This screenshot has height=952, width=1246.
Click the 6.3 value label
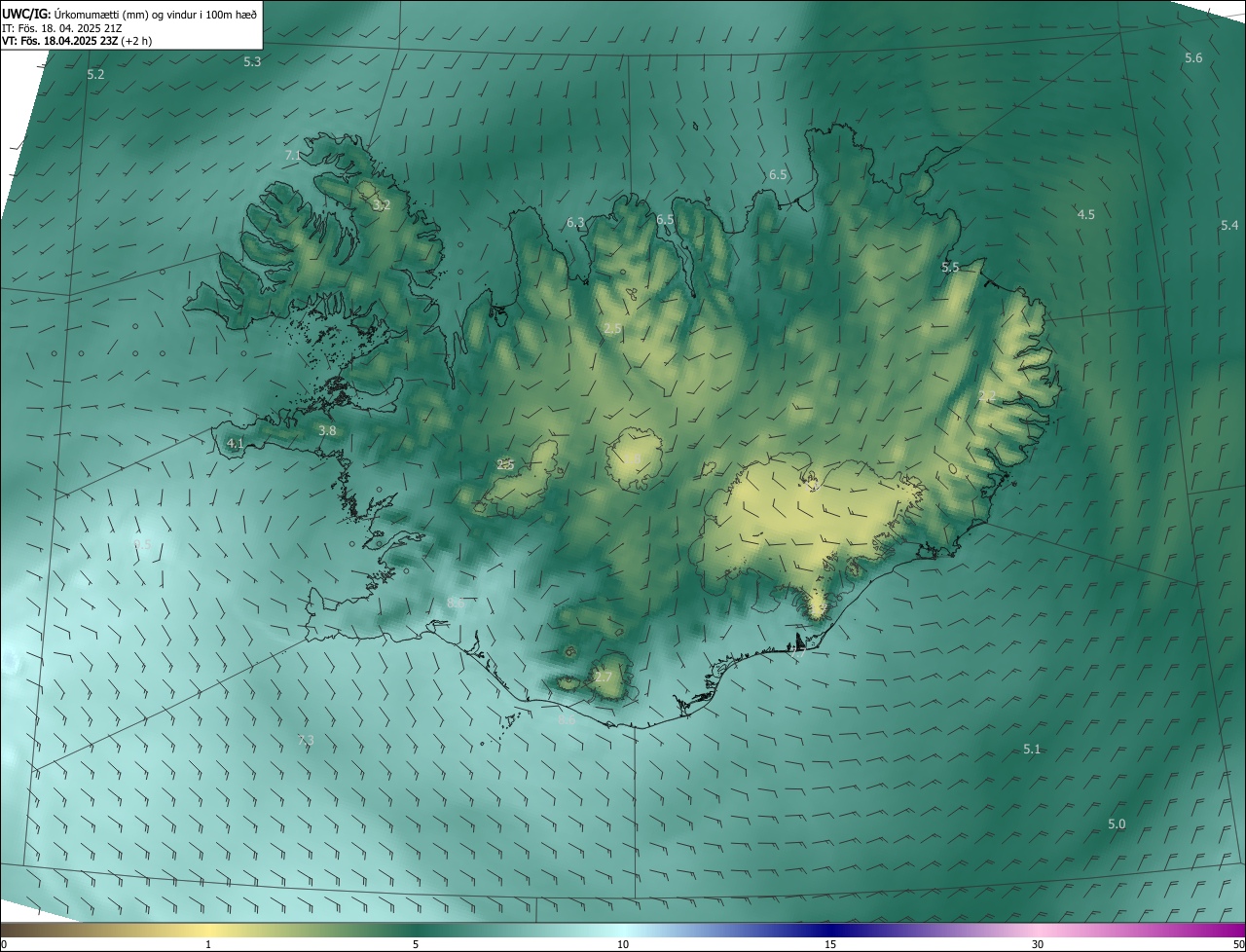pyautogui.click(x=575, y=223)
